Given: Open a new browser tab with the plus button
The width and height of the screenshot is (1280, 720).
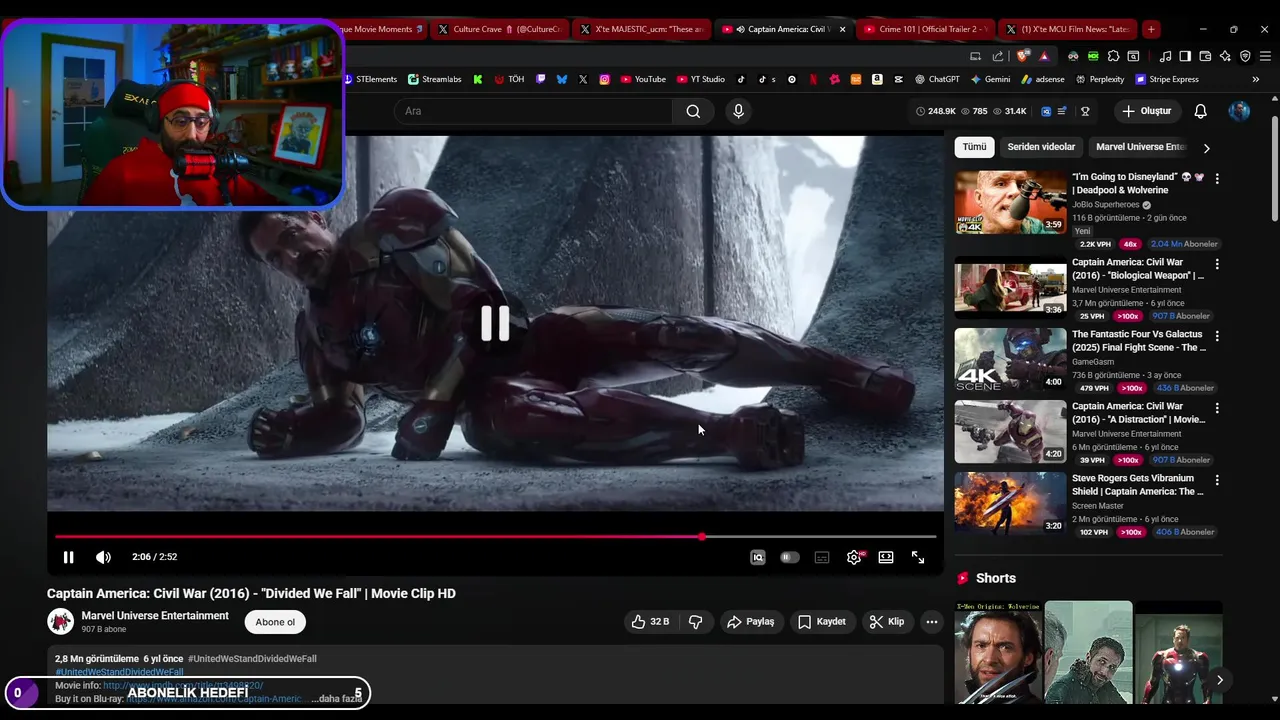Looking at the screenshot, I should [x=1151, y=29].
